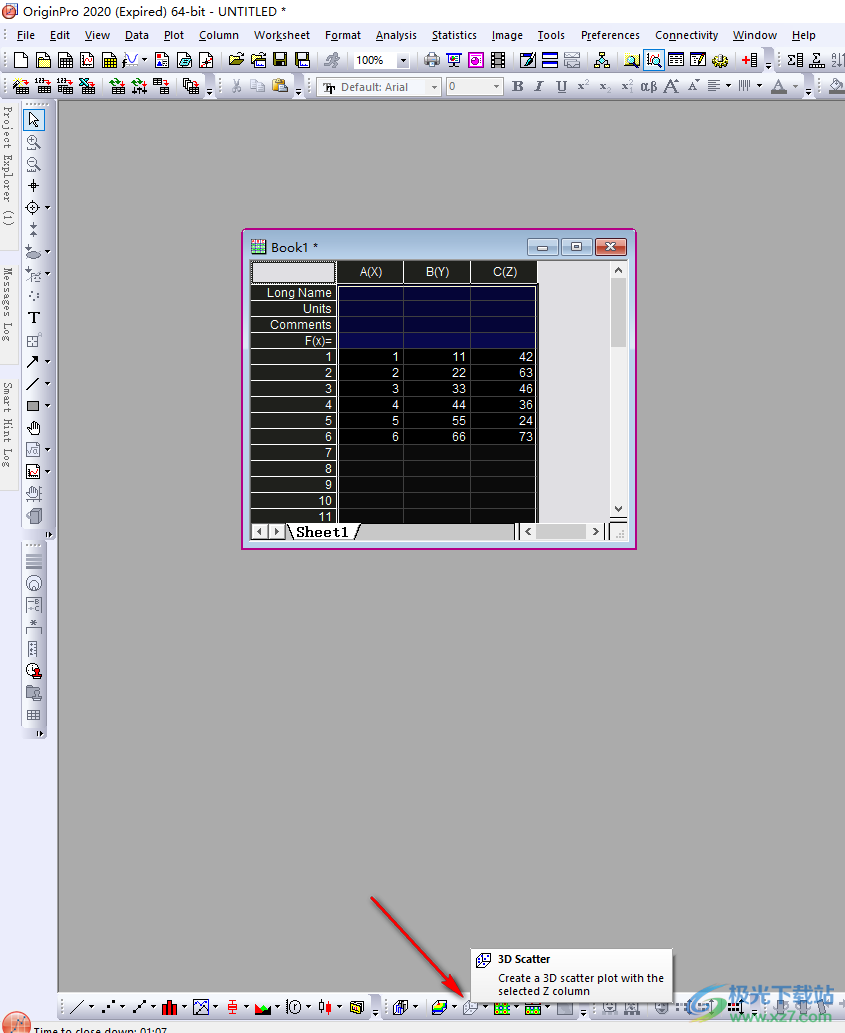Viewport: 845px width, 1033px height.
Task: Select the cell containing 73 in C(Z)
Action: tap(504, 437)
